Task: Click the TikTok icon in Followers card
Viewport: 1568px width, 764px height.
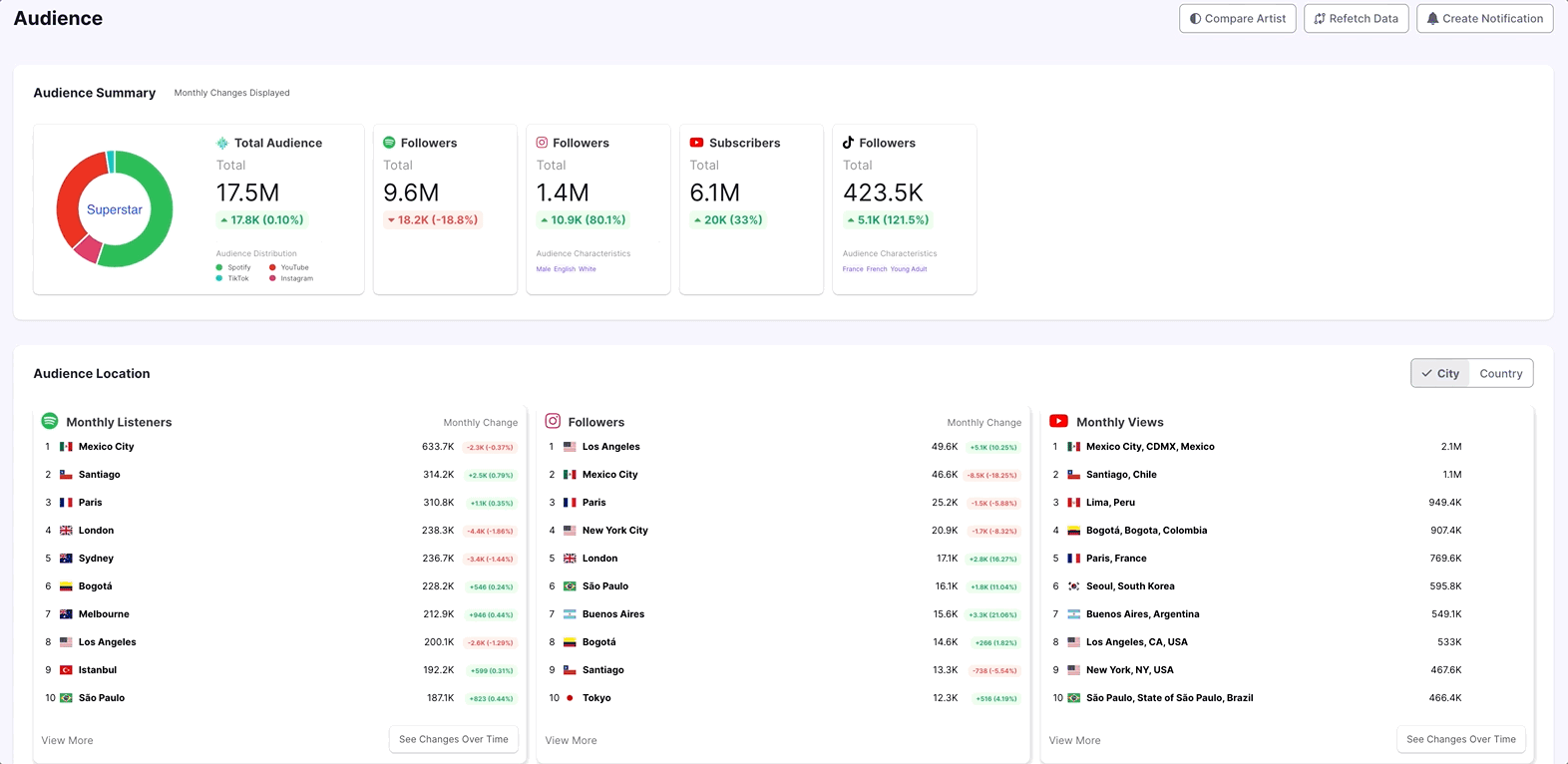Action: 848,143
